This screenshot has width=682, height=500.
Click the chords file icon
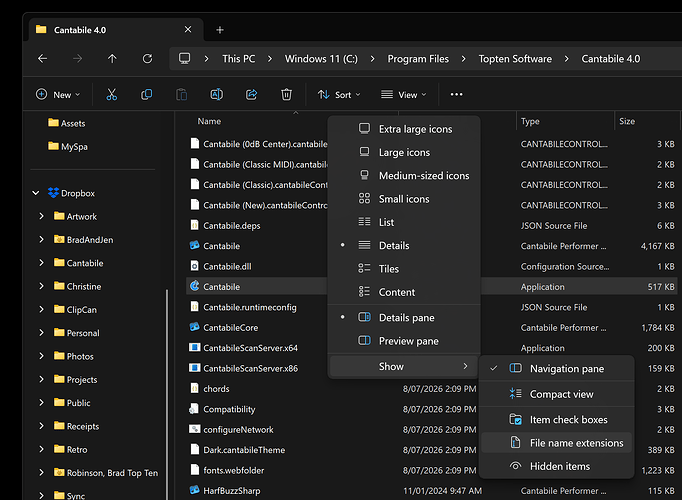tap(194, 388)
